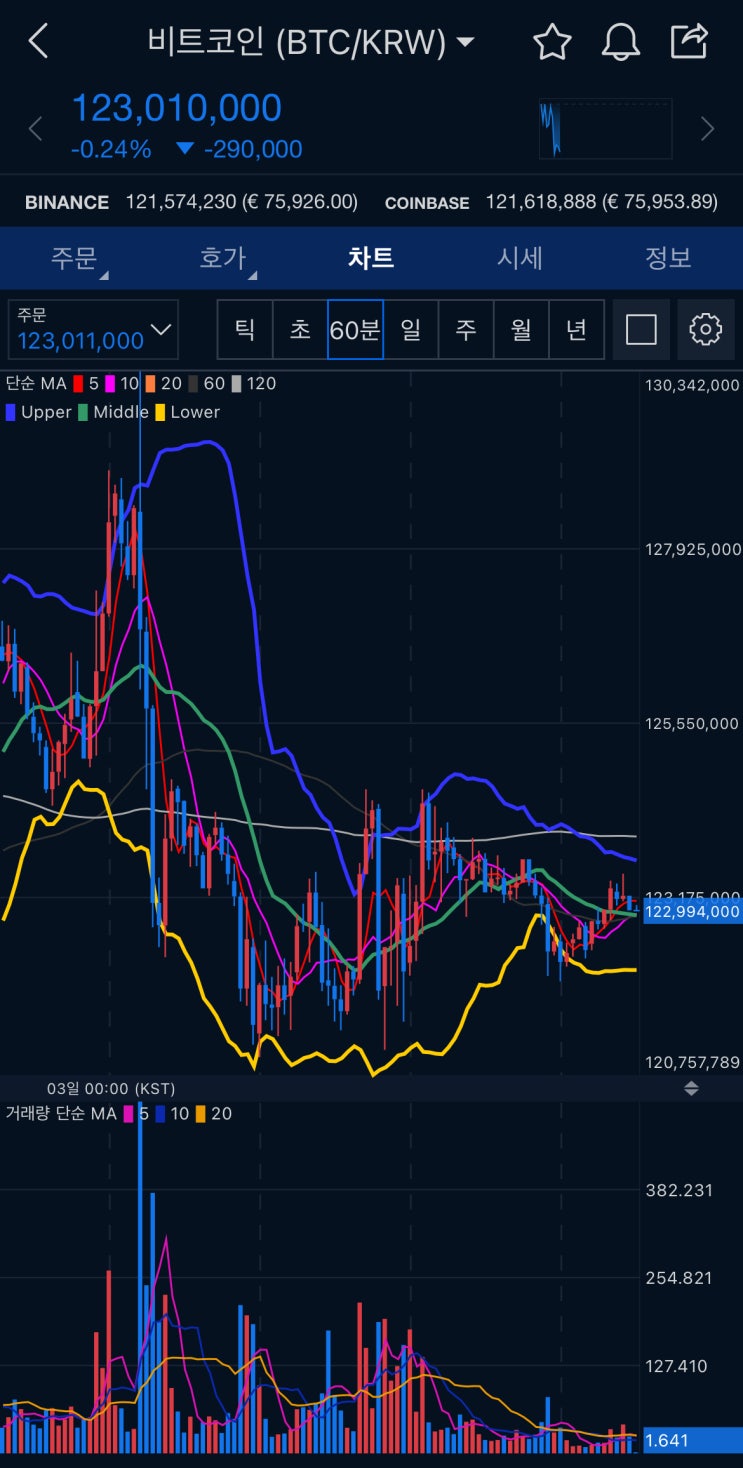Tap the back arrow icon
The width and height of the screenshot is (743, 1468).
[38, 42]
